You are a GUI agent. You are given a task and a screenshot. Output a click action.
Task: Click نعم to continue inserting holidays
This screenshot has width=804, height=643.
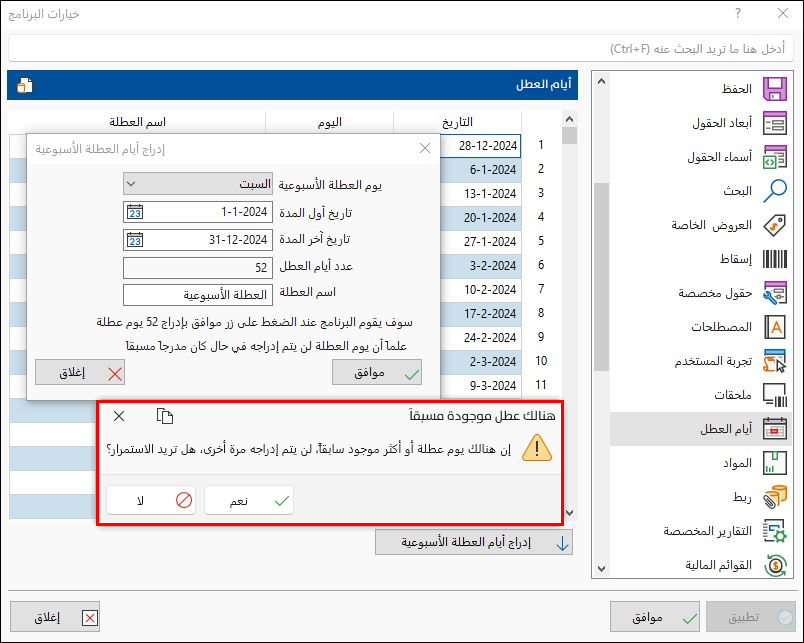249,500
